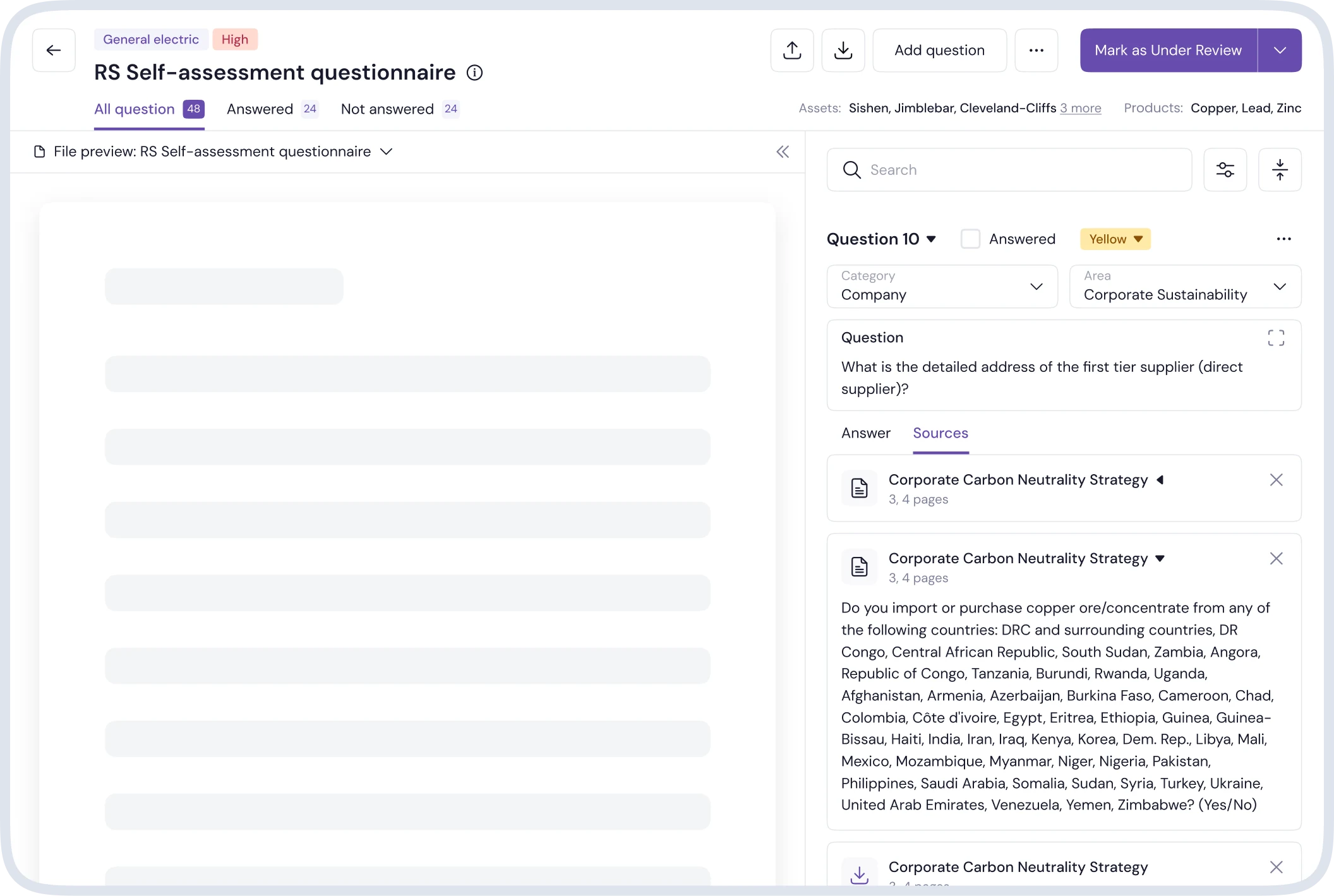Click the search magnifier icon

coord(851,170)
